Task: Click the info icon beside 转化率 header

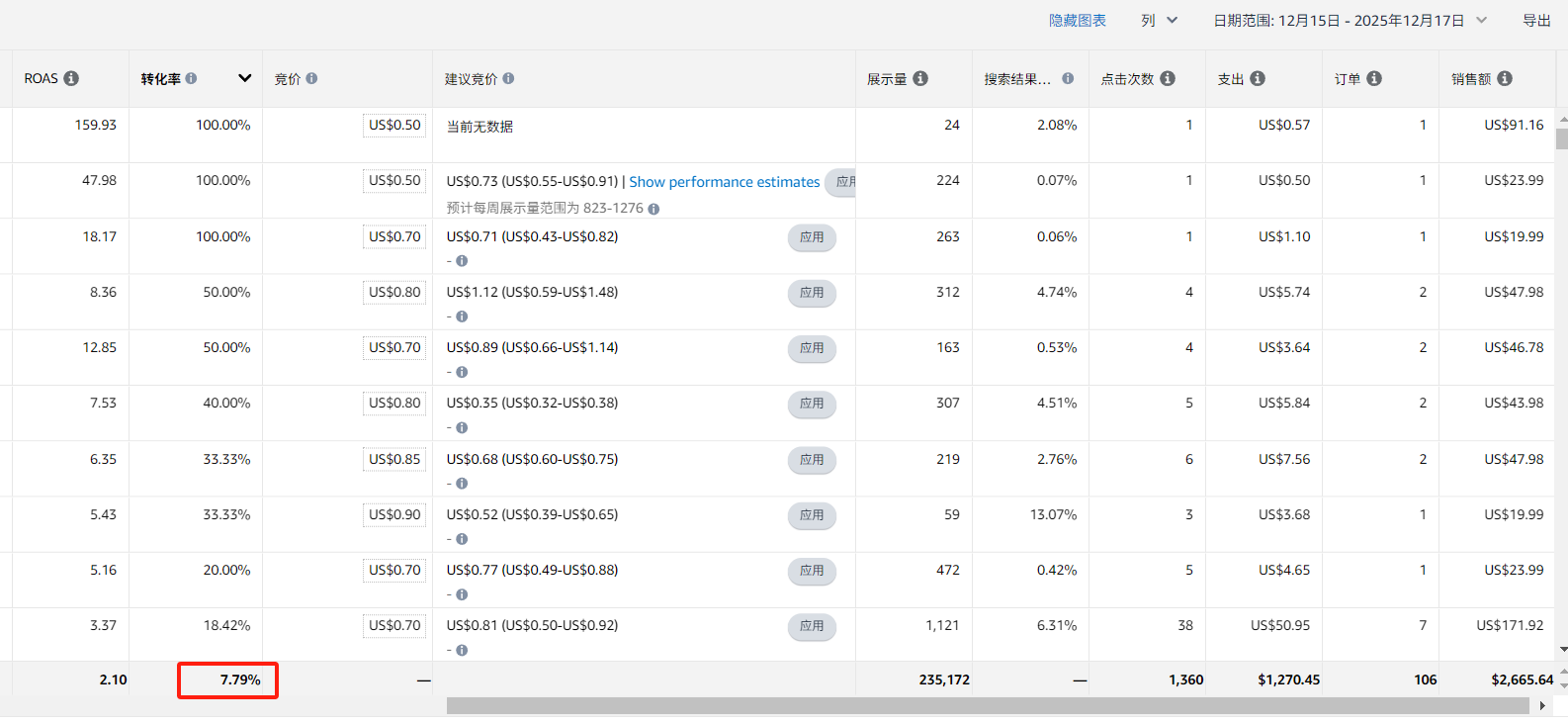Action: (191, 79)
